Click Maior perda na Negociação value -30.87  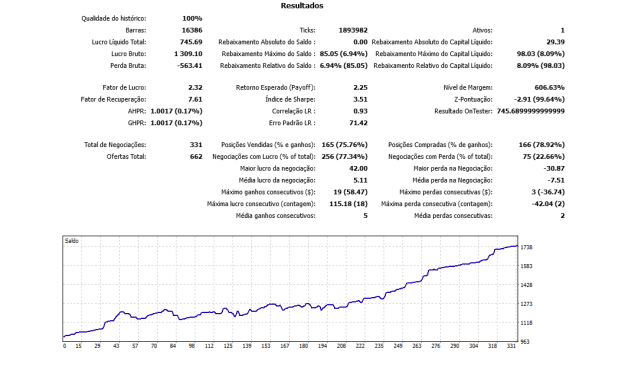coord(554,169)
